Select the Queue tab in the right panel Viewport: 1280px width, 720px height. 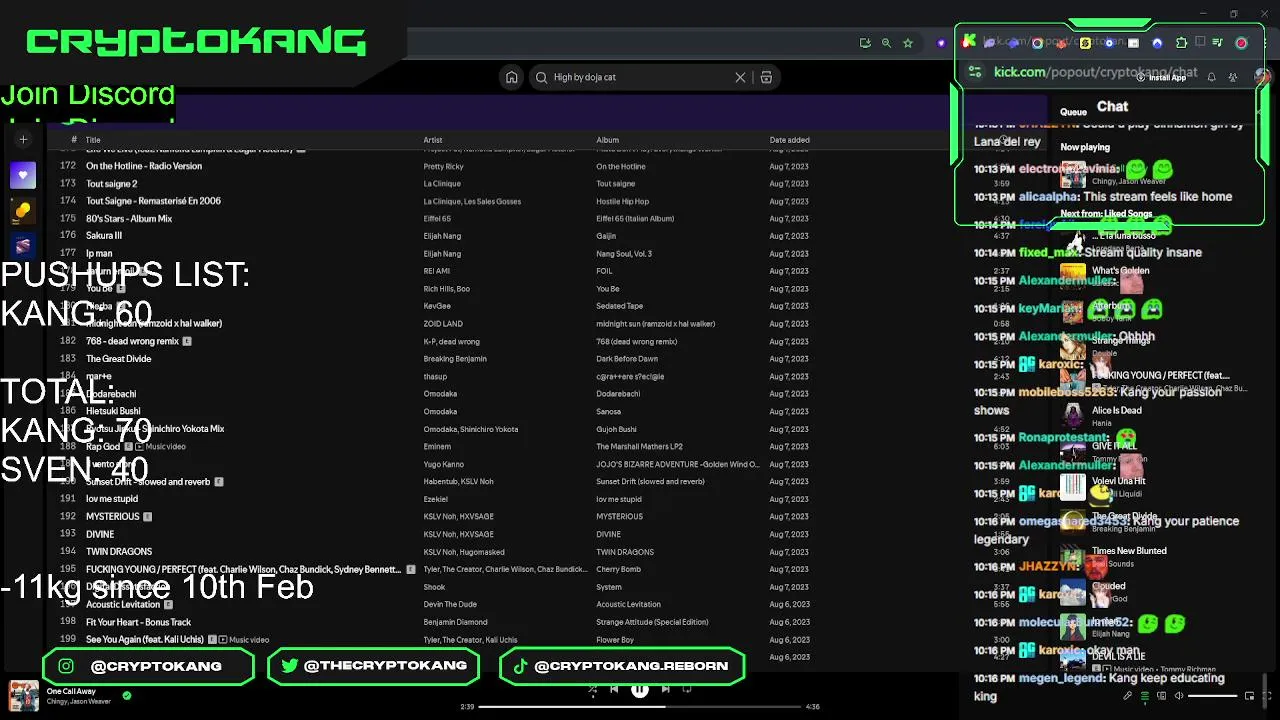(1073, 112)
